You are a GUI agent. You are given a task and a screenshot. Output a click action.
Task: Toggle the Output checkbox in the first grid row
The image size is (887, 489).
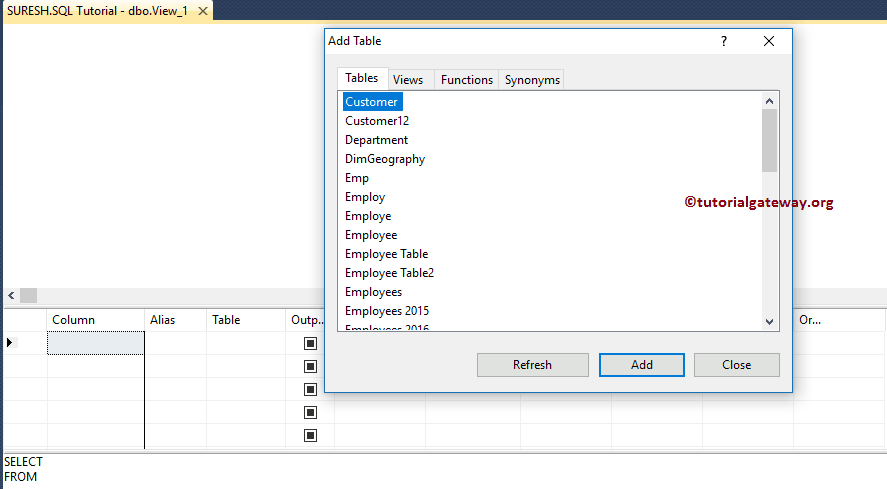(310, 343)
